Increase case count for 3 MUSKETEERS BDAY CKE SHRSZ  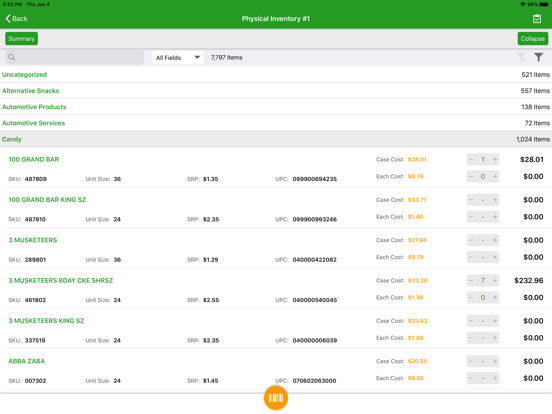tap(495, 281)
